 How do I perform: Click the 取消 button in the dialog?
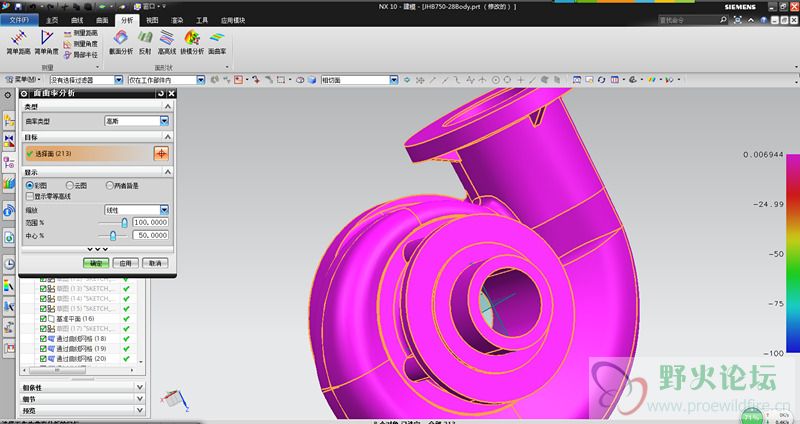154,262
